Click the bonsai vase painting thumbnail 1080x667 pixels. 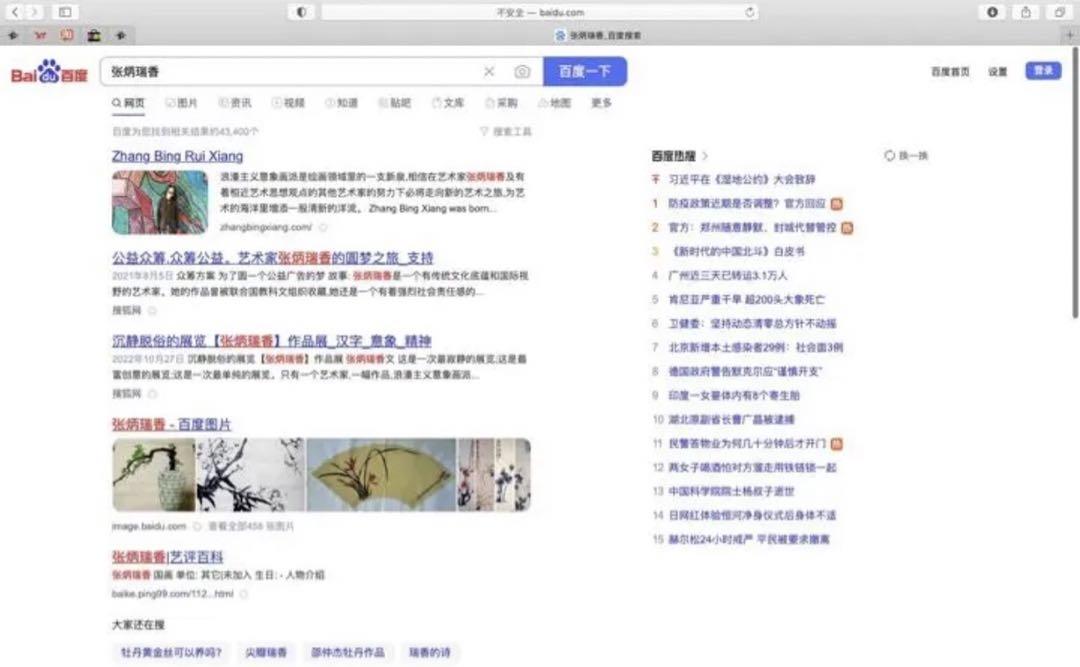154,475
